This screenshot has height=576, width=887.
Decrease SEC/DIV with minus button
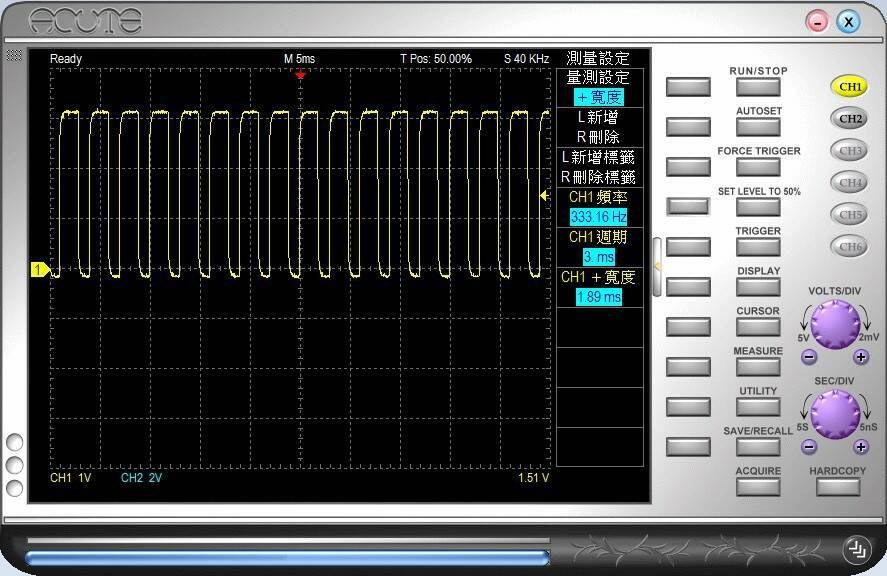[x=810, y=447]
